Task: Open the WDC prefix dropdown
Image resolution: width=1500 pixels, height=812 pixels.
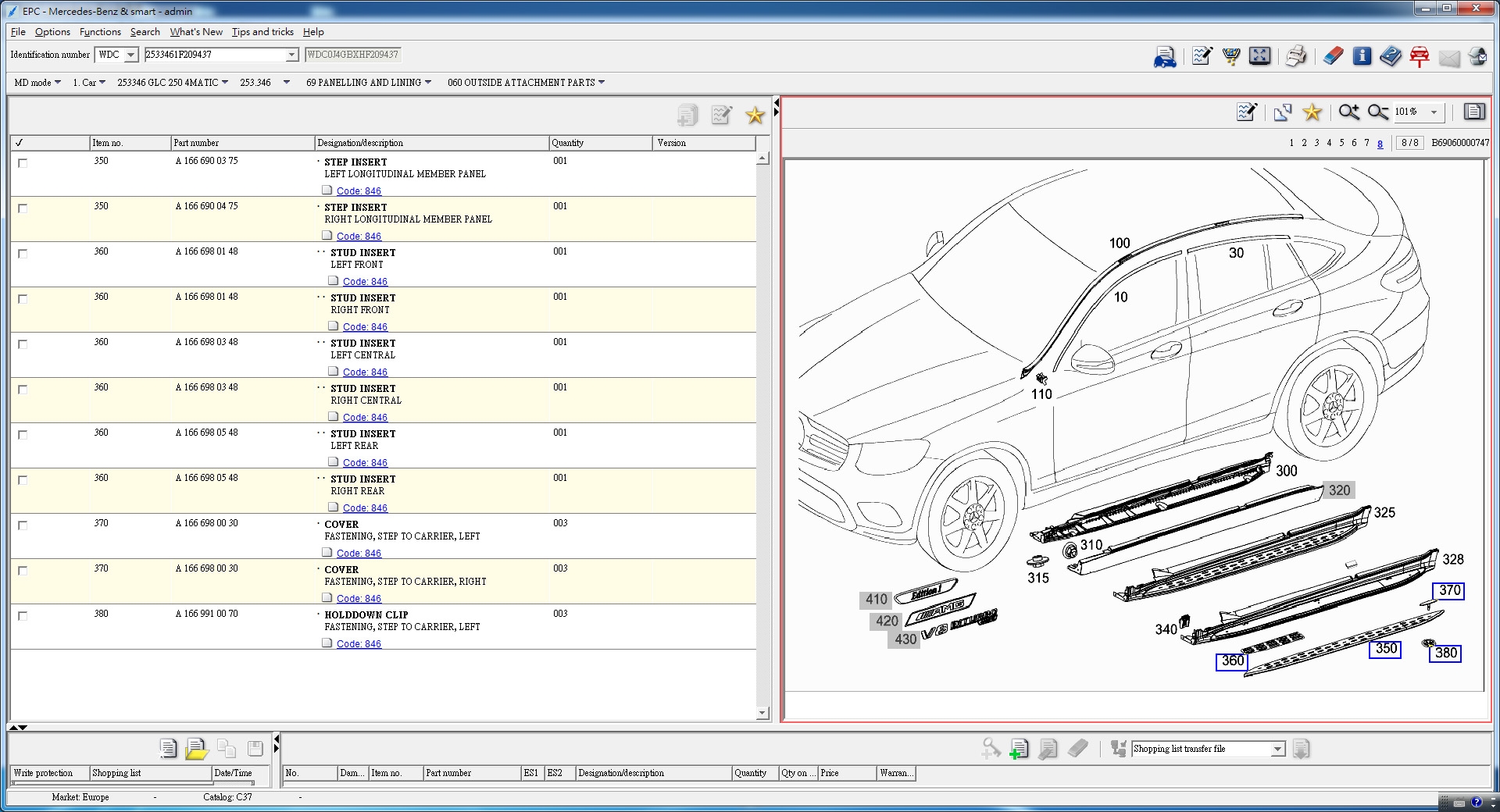Action: 131,55
